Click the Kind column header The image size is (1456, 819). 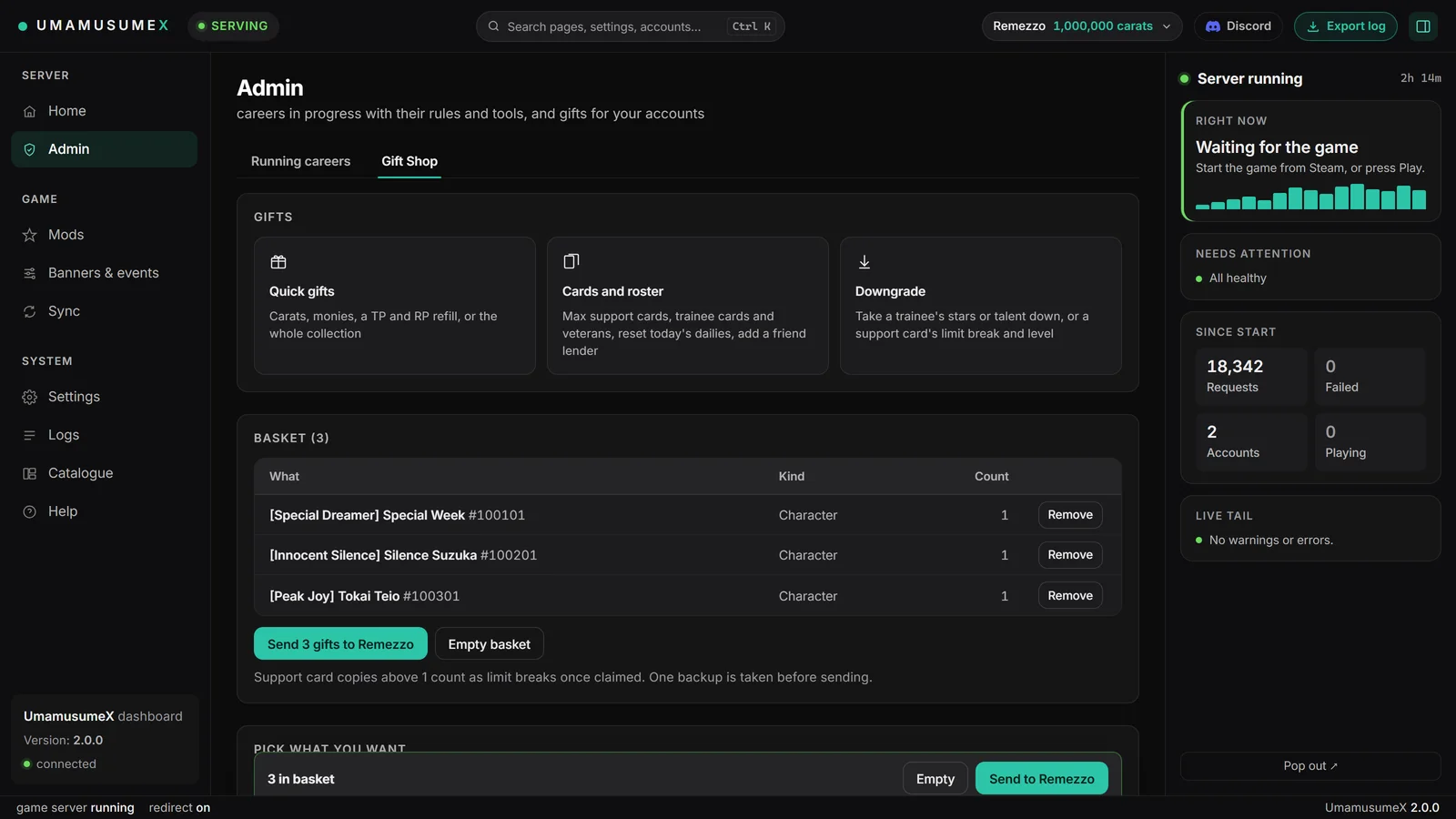point(792,476)
